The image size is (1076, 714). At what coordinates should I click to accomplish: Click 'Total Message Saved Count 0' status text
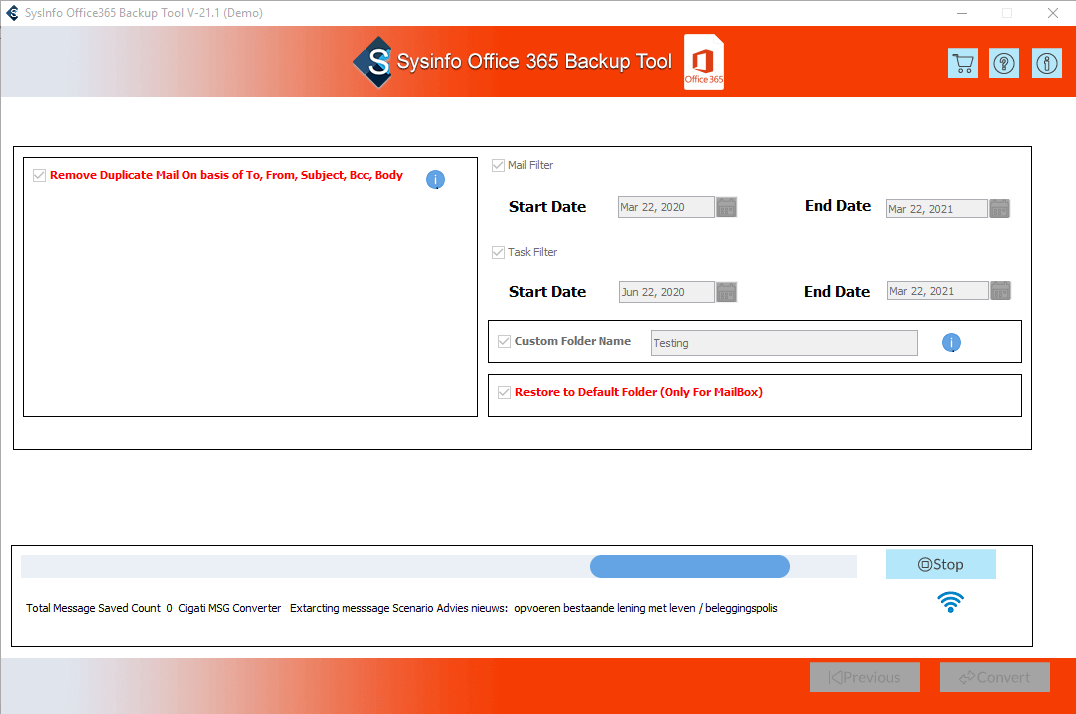click(100, 608)
